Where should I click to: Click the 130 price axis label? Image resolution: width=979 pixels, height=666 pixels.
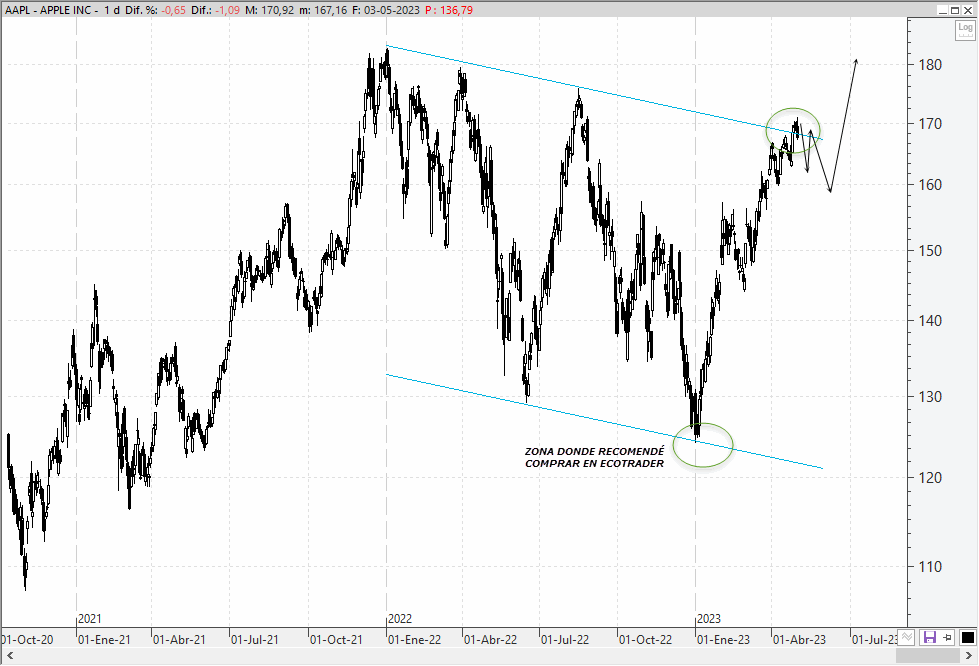(930, 396)
